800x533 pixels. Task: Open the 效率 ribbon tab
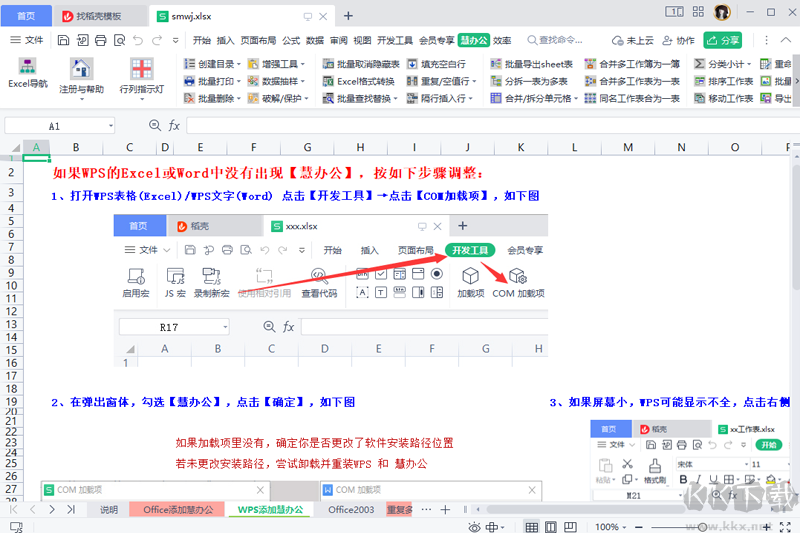point(502,40)
